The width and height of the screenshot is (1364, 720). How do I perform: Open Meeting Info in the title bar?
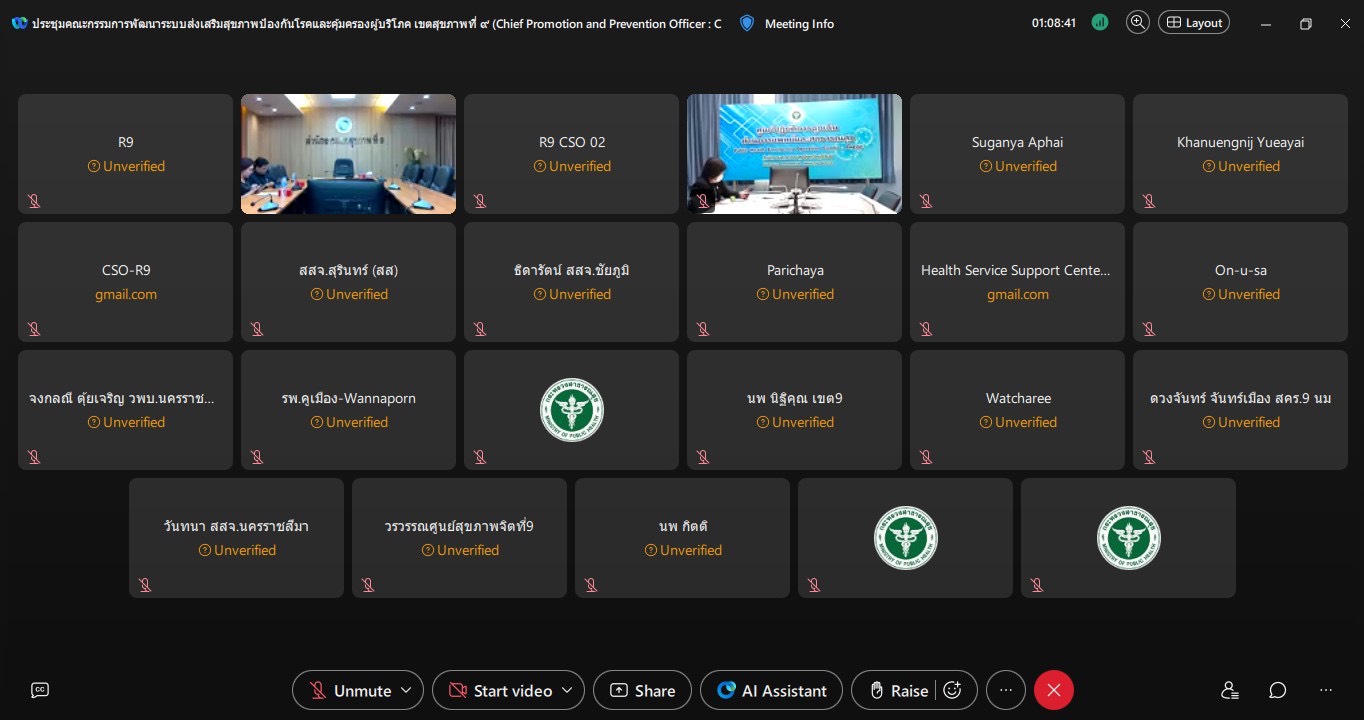pyautogui.click(x=788, y=23)
